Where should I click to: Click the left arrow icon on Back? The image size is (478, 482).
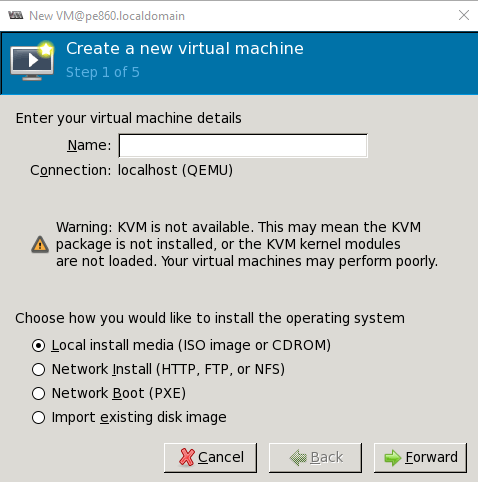click(298, 458)
